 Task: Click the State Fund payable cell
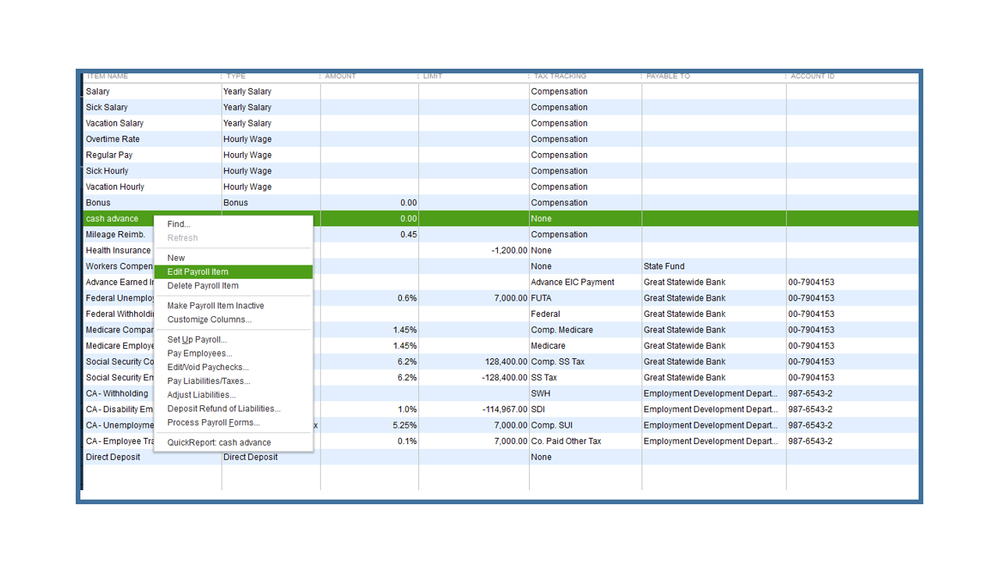click(664, 267)
